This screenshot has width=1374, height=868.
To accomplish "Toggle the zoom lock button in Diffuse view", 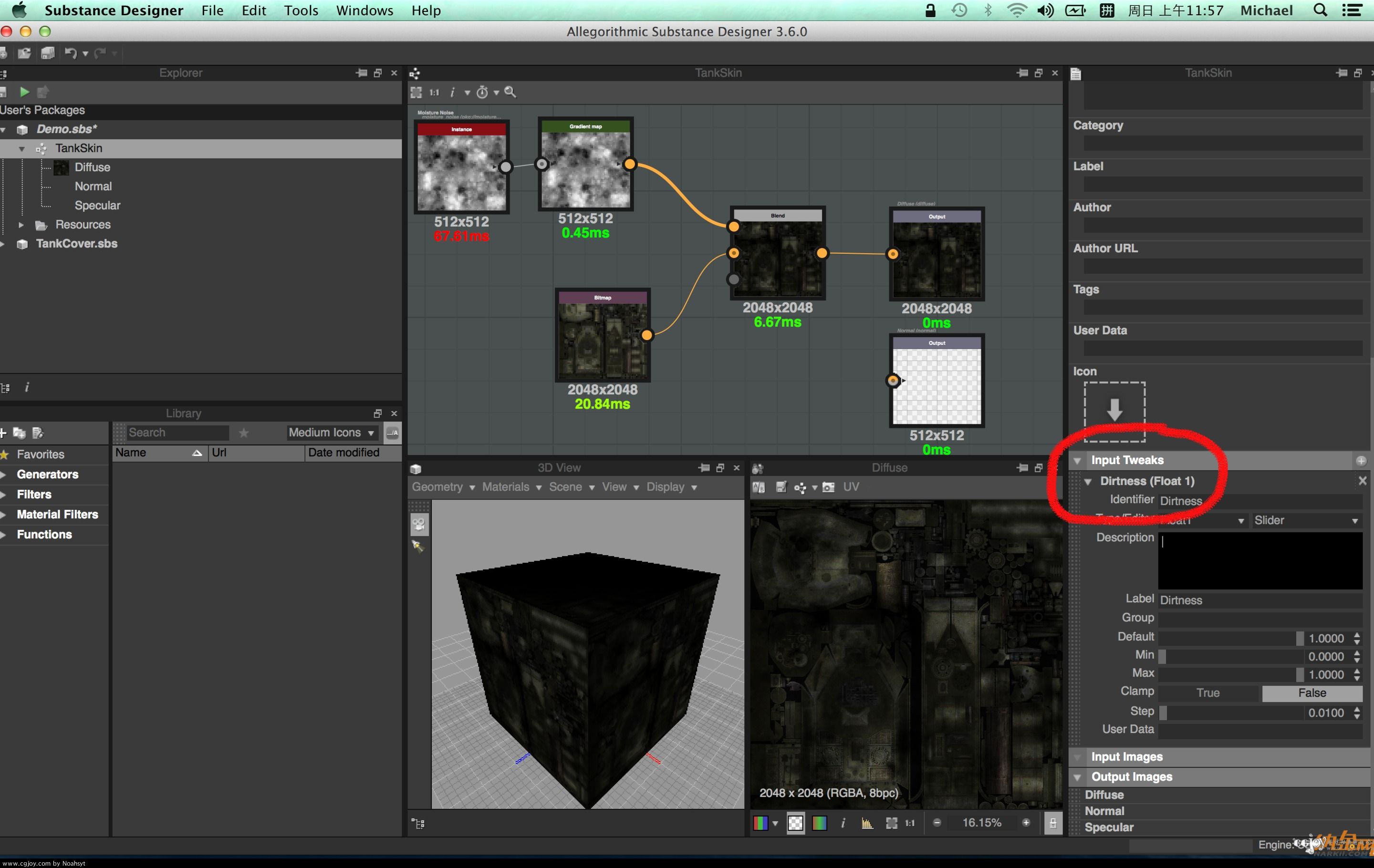I will coord(1053,823).
